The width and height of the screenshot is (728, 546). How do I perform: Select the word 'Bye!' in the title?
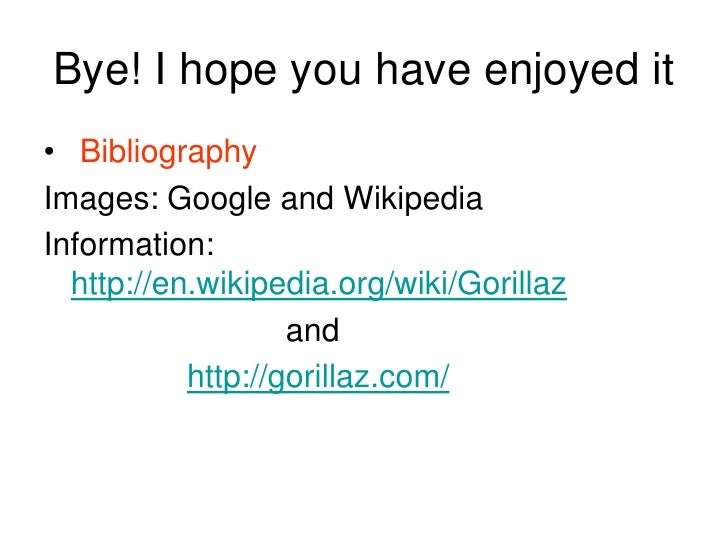tap(97, 70)
